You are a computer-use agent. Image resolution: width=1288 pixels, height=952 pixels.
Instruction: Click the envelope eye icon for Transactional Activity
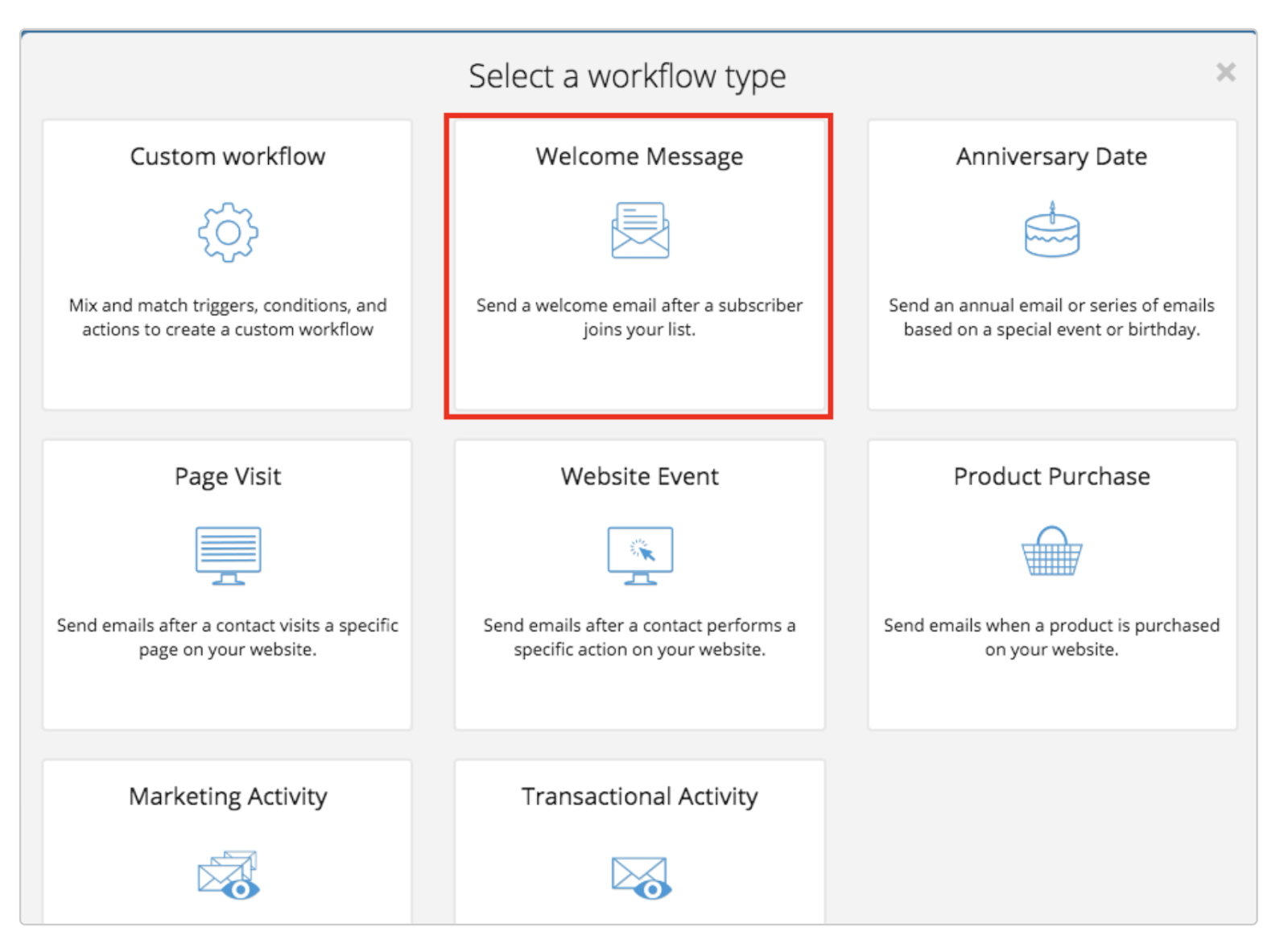642,878
